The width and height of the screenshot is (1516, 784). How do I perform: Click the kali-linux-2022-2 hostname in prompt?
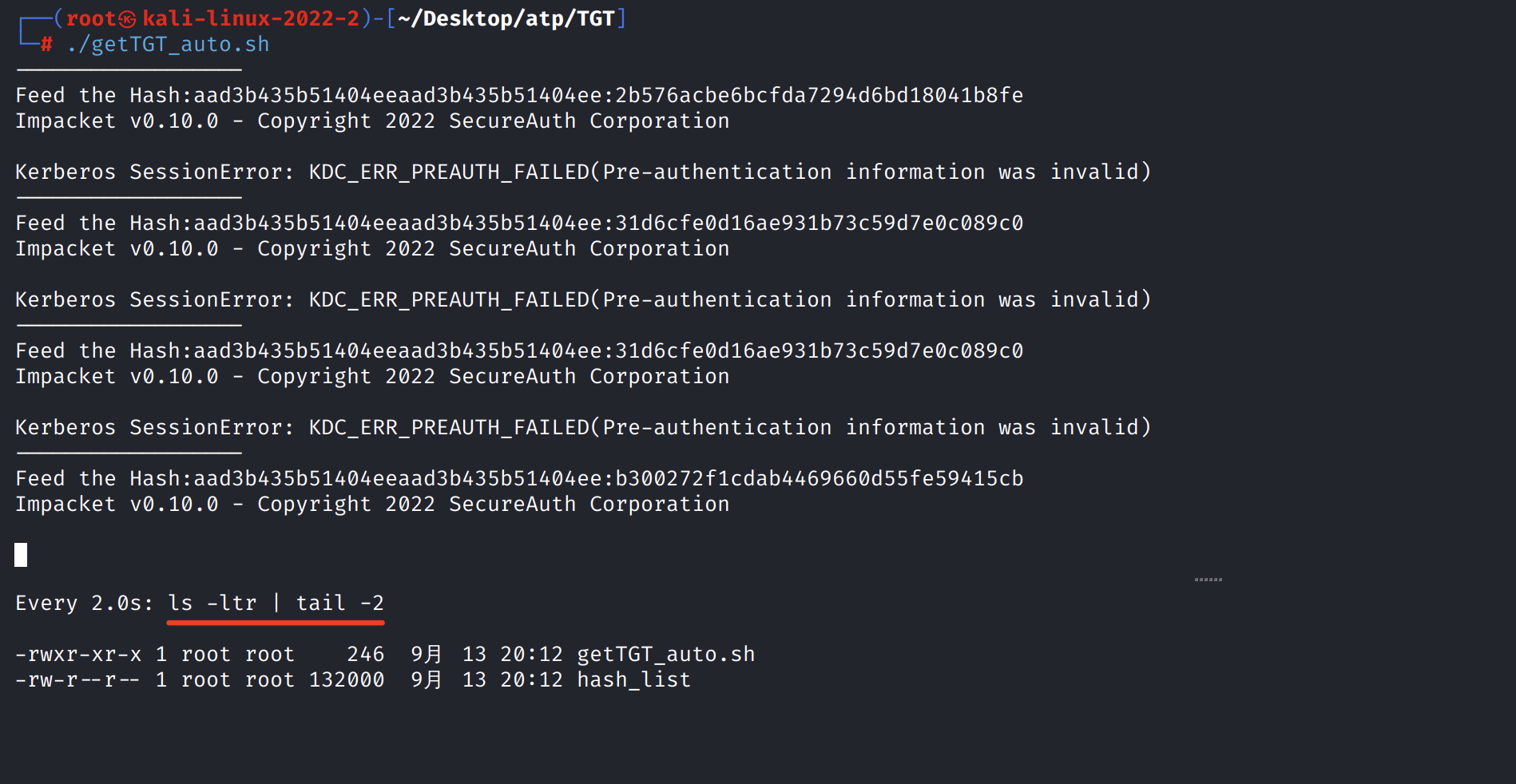pos(251,19)
